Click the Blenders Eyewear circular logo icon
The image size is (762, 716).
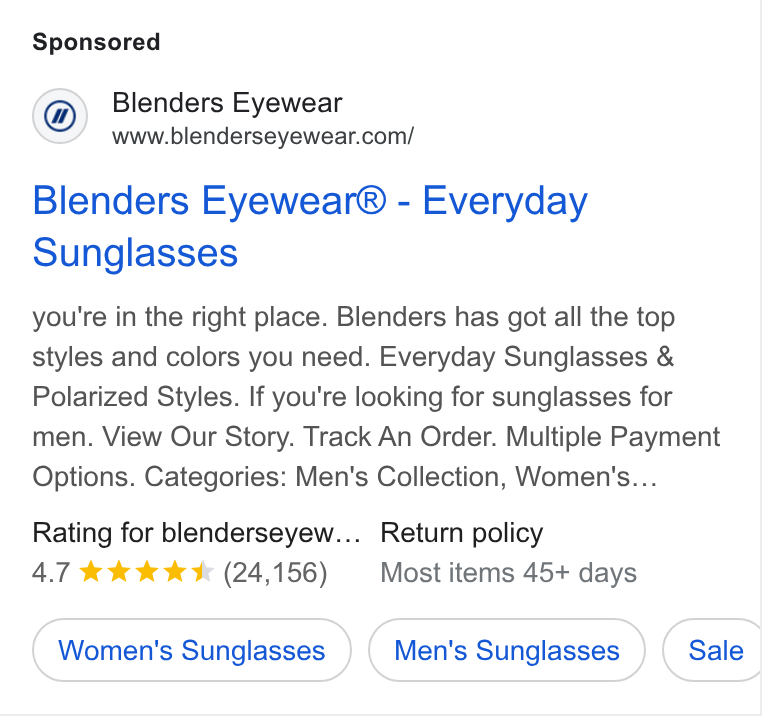click(x=60, y=116)
